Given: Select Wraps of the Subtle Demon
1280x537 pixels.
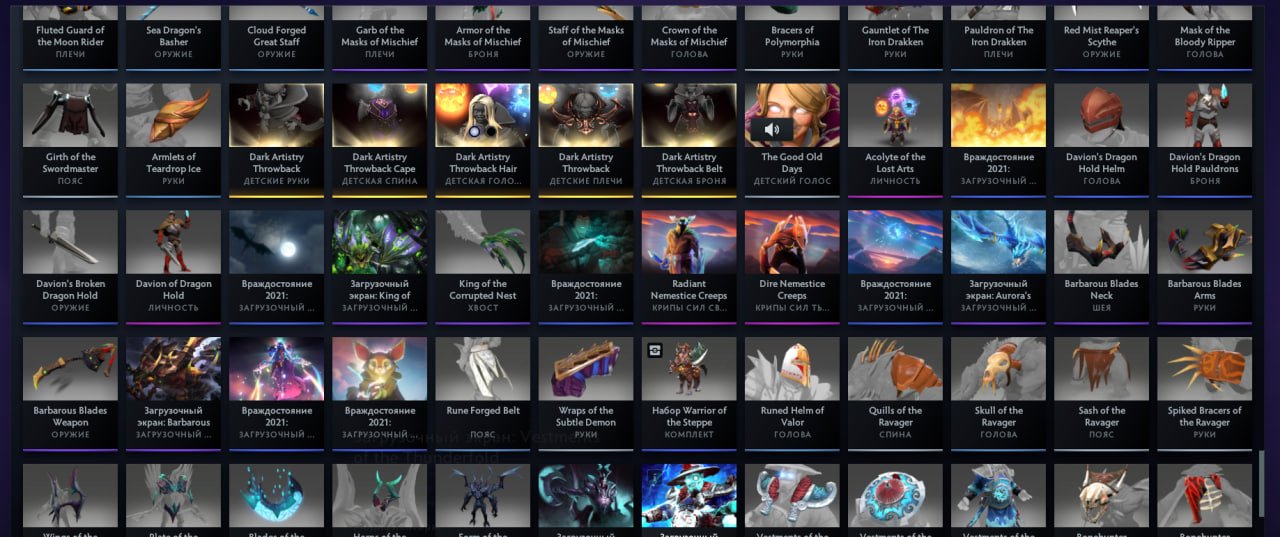Looking at the screenshot, I should (x=586, y=393).
